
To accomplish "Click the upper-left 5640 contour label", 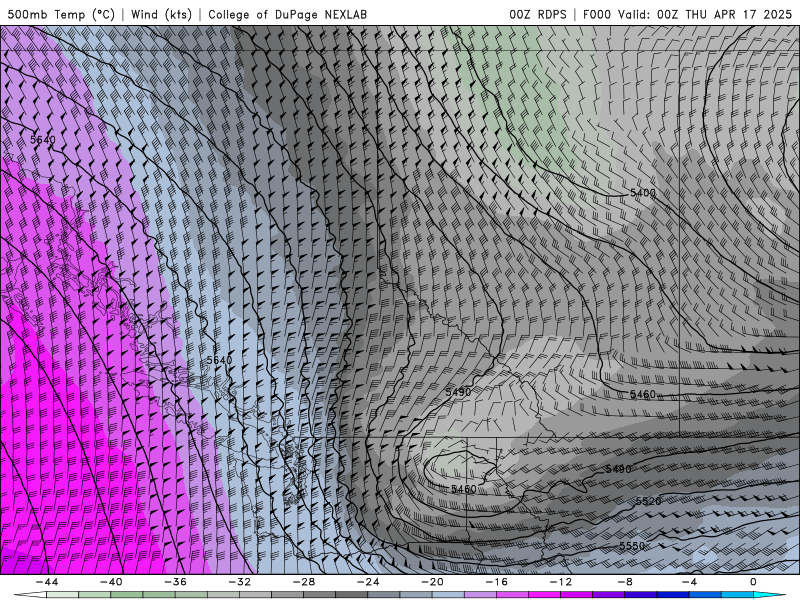I will click(43, 140).
